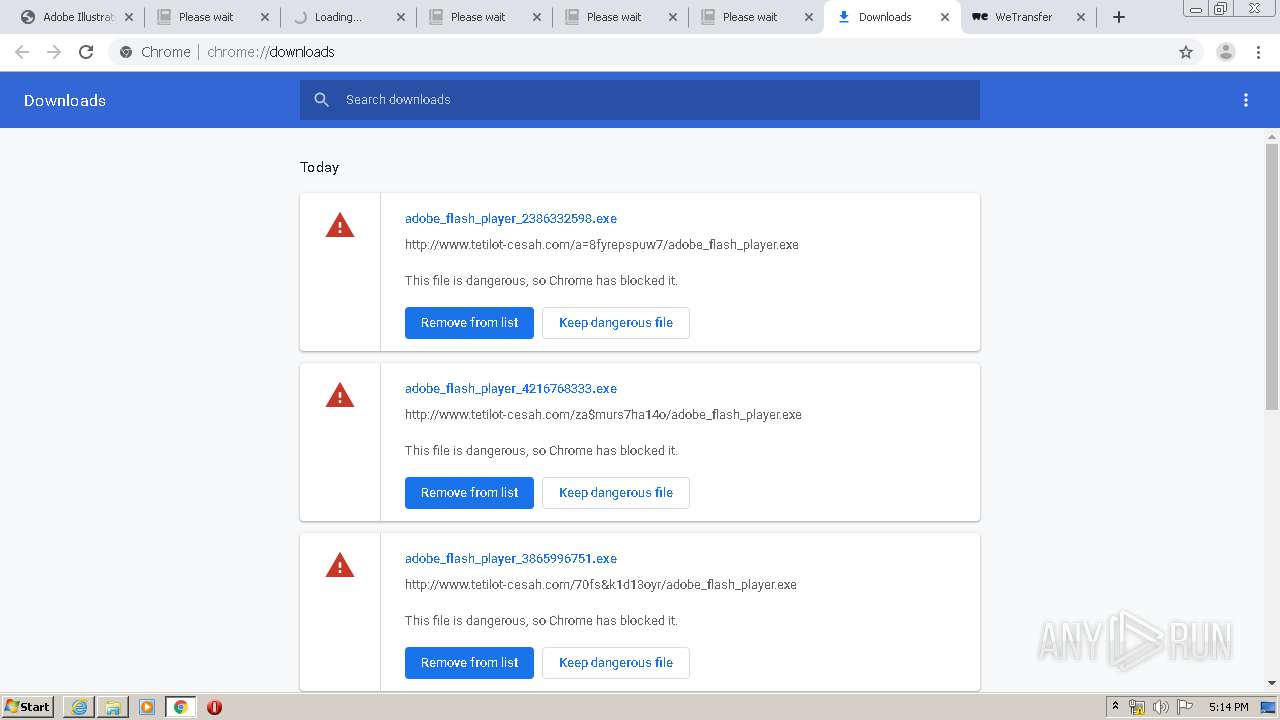Close the Adobe Illustrator tab

[x=129, y=17]
